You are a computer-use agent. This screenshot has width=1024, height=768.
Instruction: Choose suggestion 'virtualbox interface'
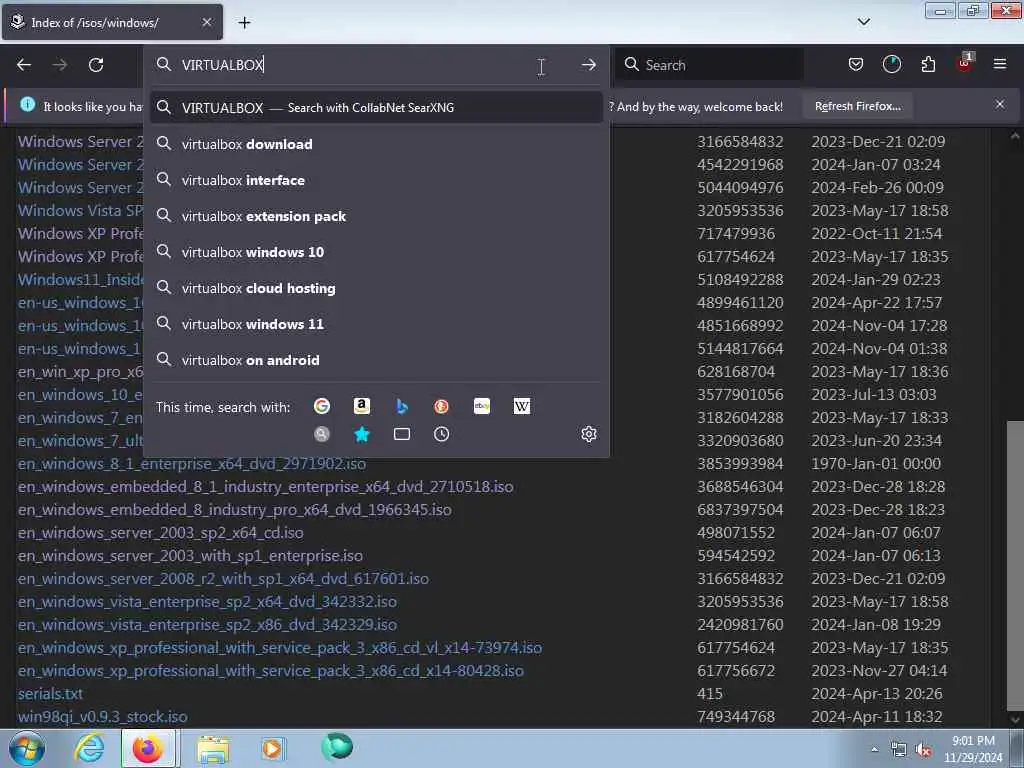coord(376,180)
